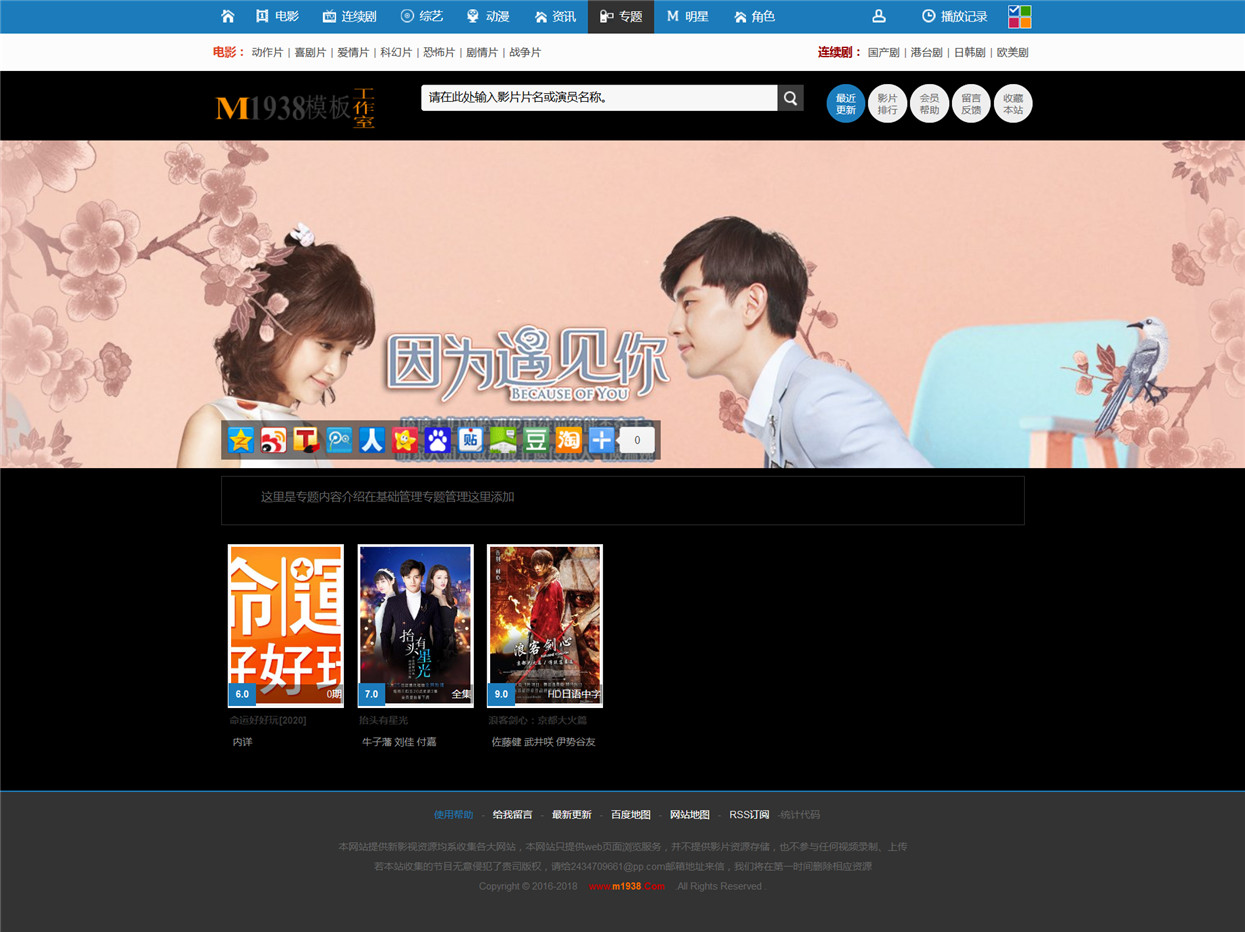The image size is (1245, 932).
Task: Click the 影片排行 round button
Action: coord(888,104)
